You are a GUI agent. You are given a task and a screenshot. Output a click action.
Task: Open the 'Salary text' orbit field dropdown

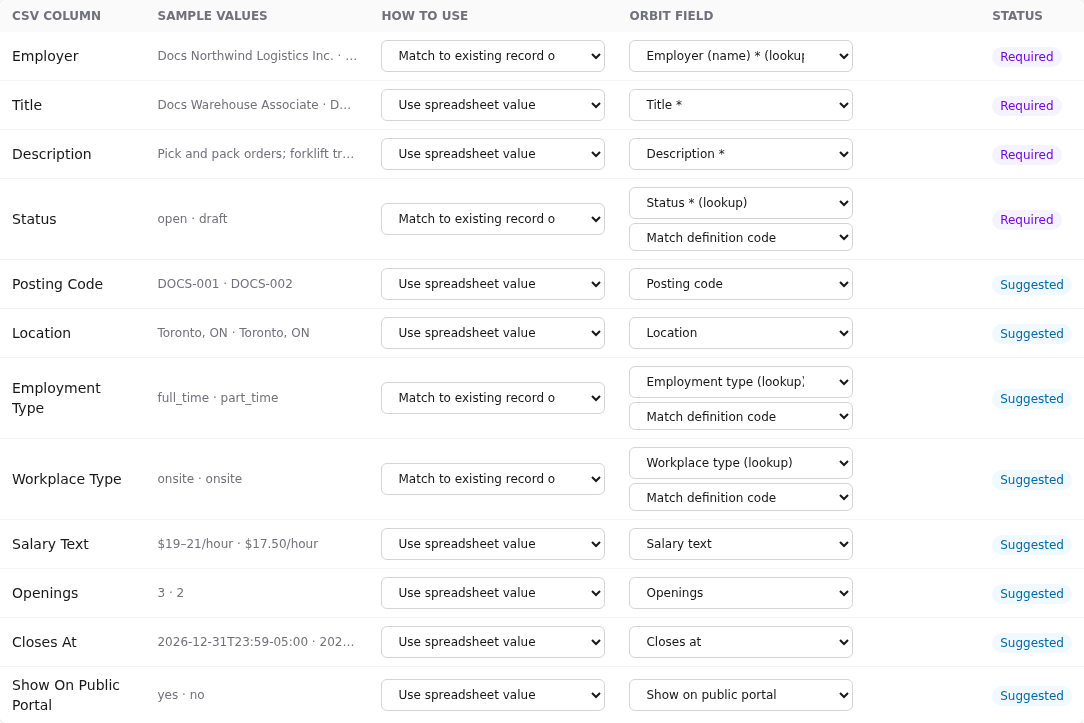tap(740, 544)
